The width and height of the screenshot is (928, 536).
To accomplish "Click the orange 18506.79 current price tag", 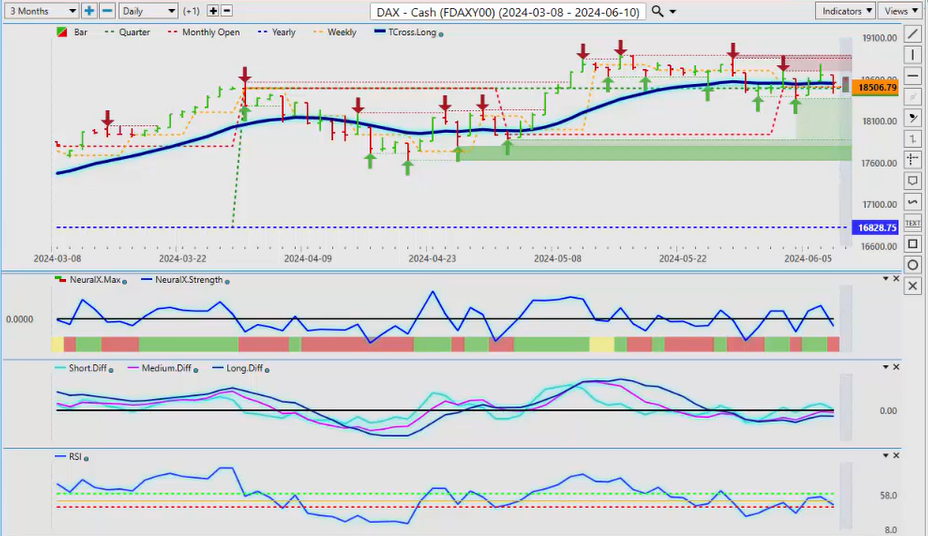I will (x=876, y=88).
